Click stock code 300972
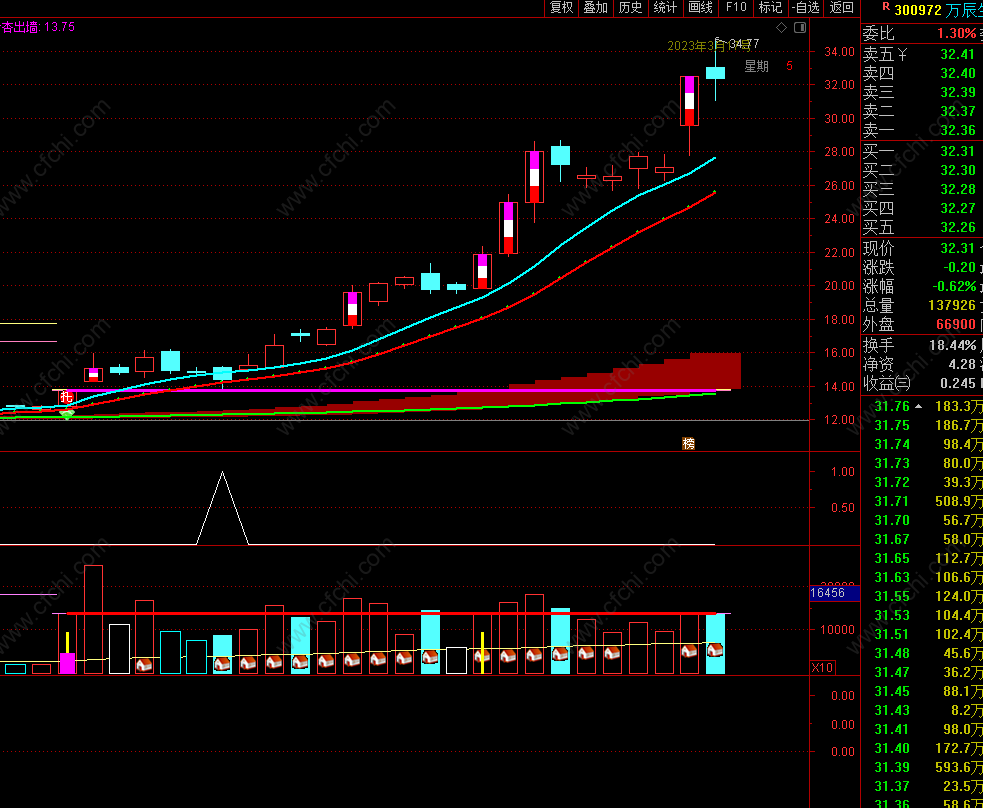Screen dimensions: 983x808 (918, 10)
